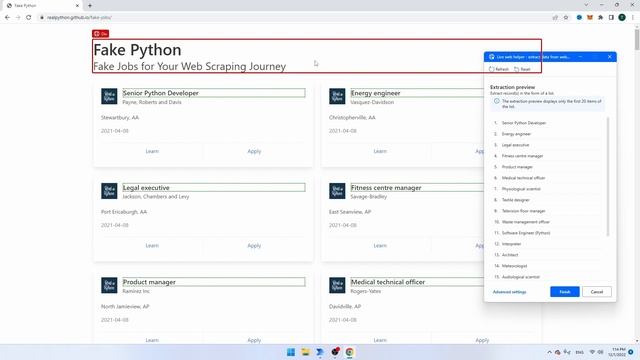Open the blue Power Automate extension icon
Screen dimensions: 640x360
point(579,18)
